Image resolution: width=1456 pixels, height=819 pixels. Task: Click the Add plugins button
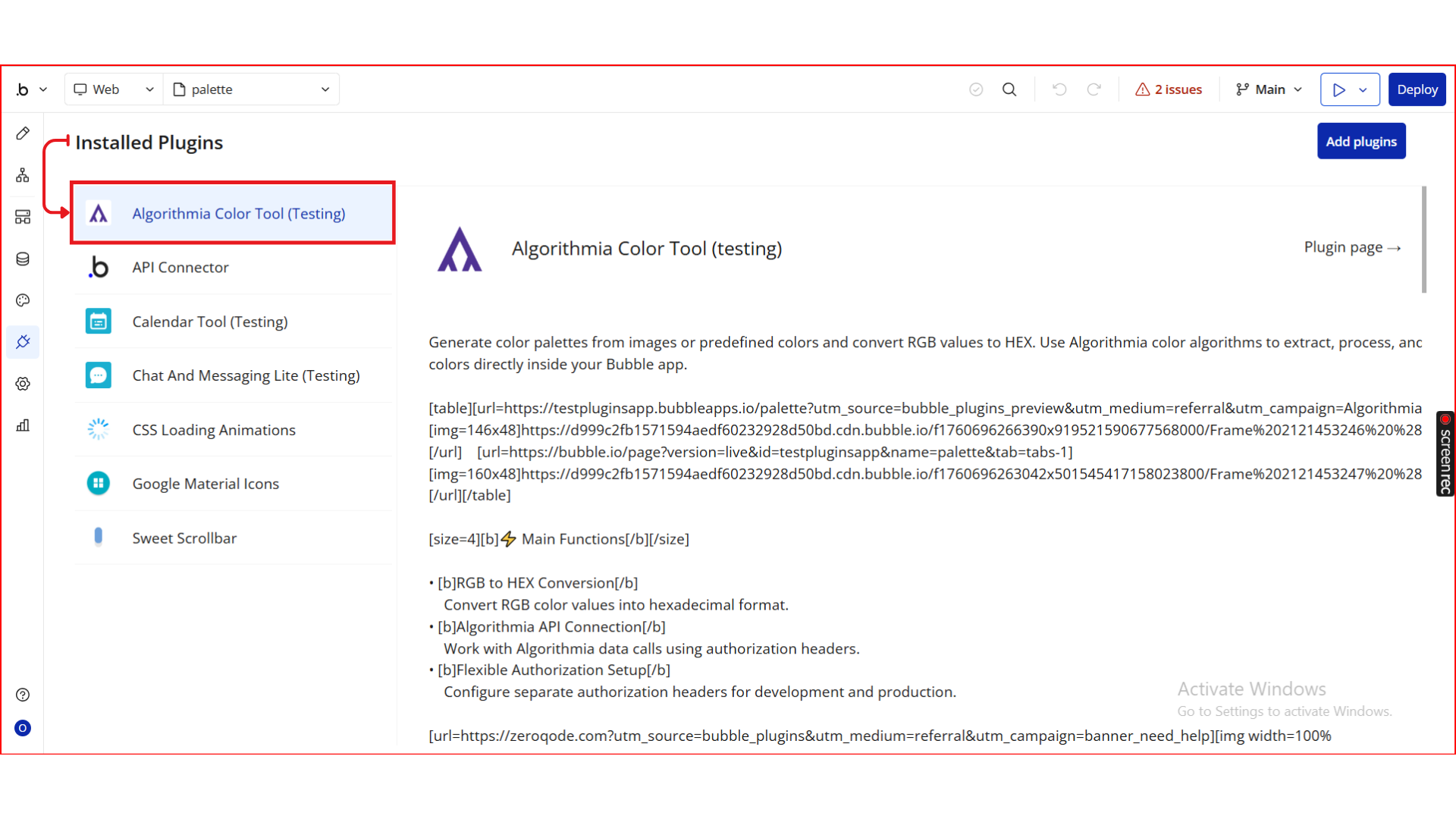coord(1360,142)
